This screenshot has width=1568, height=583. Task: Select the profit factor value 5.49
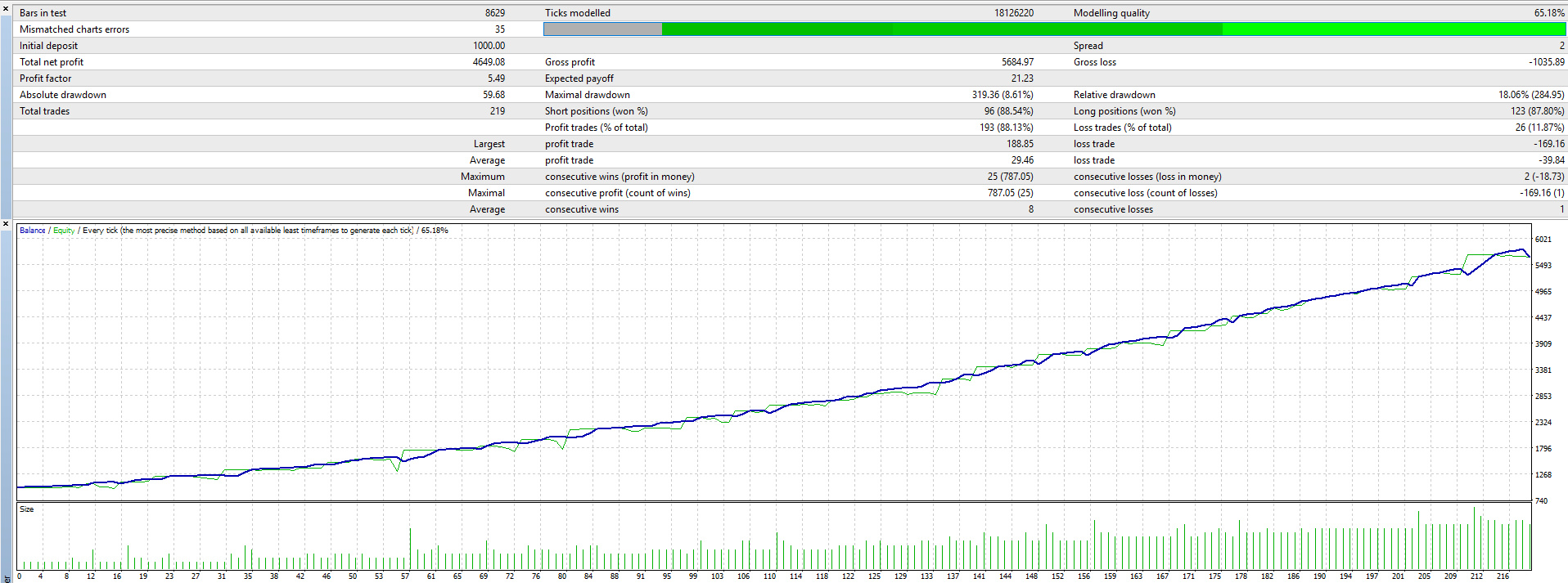pos(497,78)
